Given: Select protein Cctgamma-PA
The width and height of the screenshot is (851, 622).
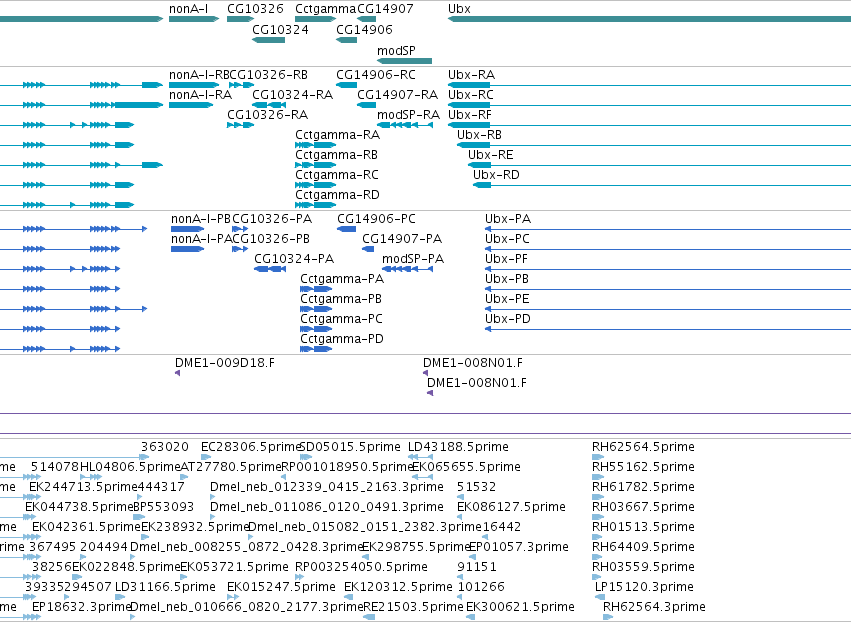Looking at the screenshot, I should coord(316,289).
